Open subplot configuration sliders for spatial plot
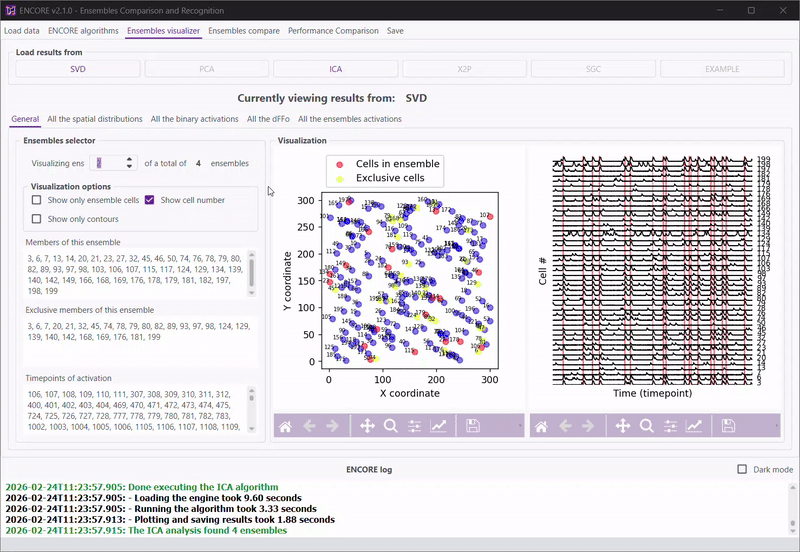 pyautogui.click(x=415, y=426)
